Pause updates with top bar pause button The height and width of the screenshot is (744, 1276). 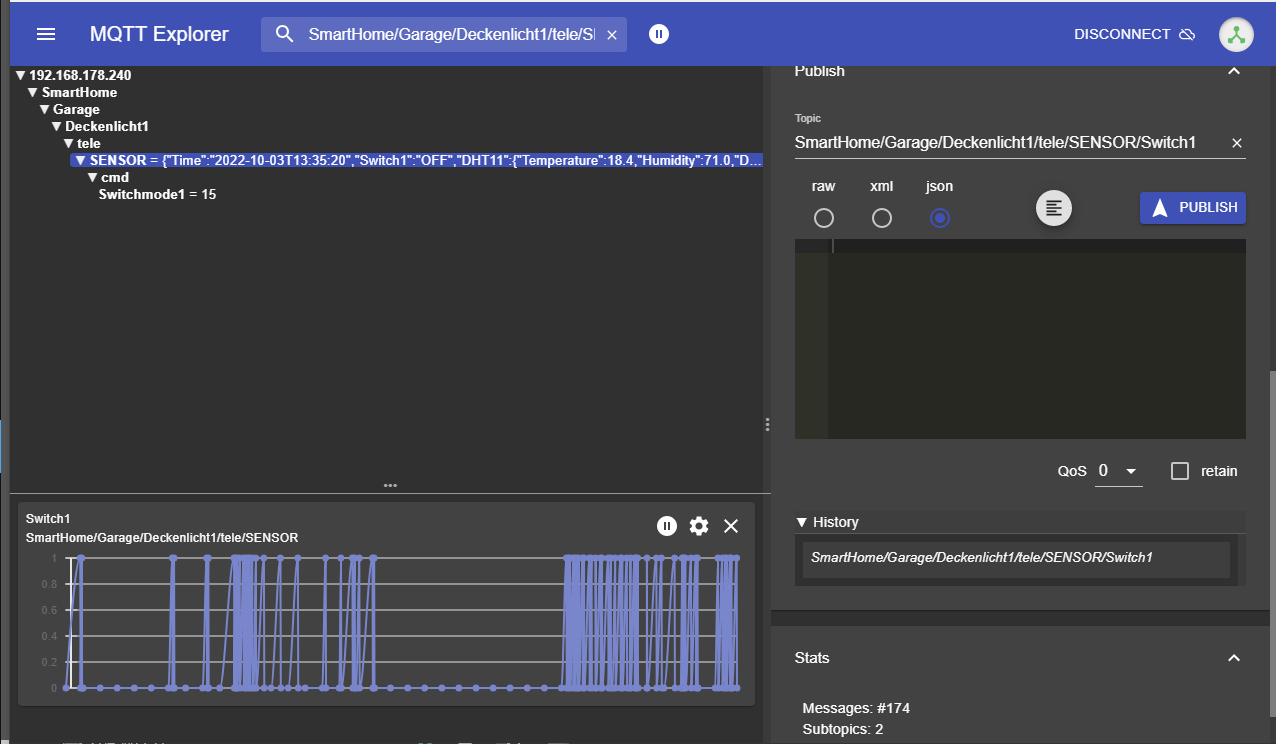point(658,34)
